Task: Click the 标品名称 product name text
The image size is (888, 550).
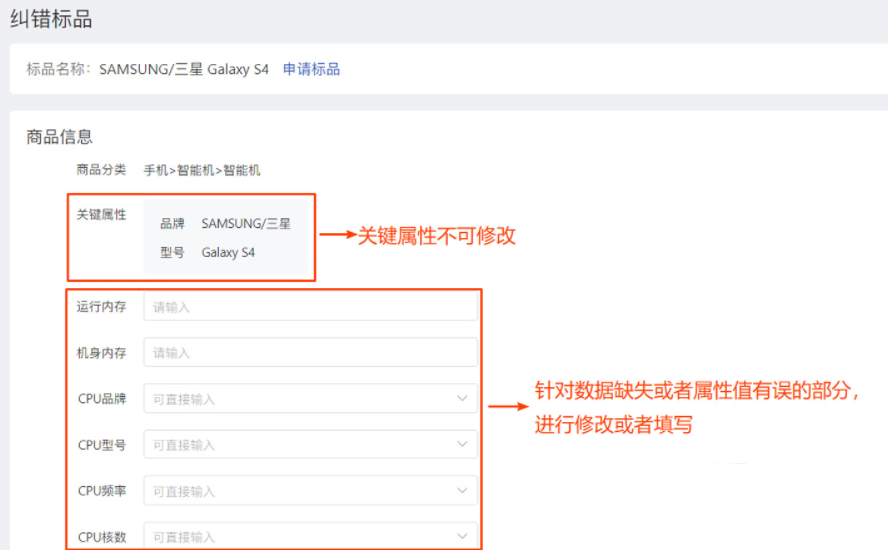Action: [183, 69]
